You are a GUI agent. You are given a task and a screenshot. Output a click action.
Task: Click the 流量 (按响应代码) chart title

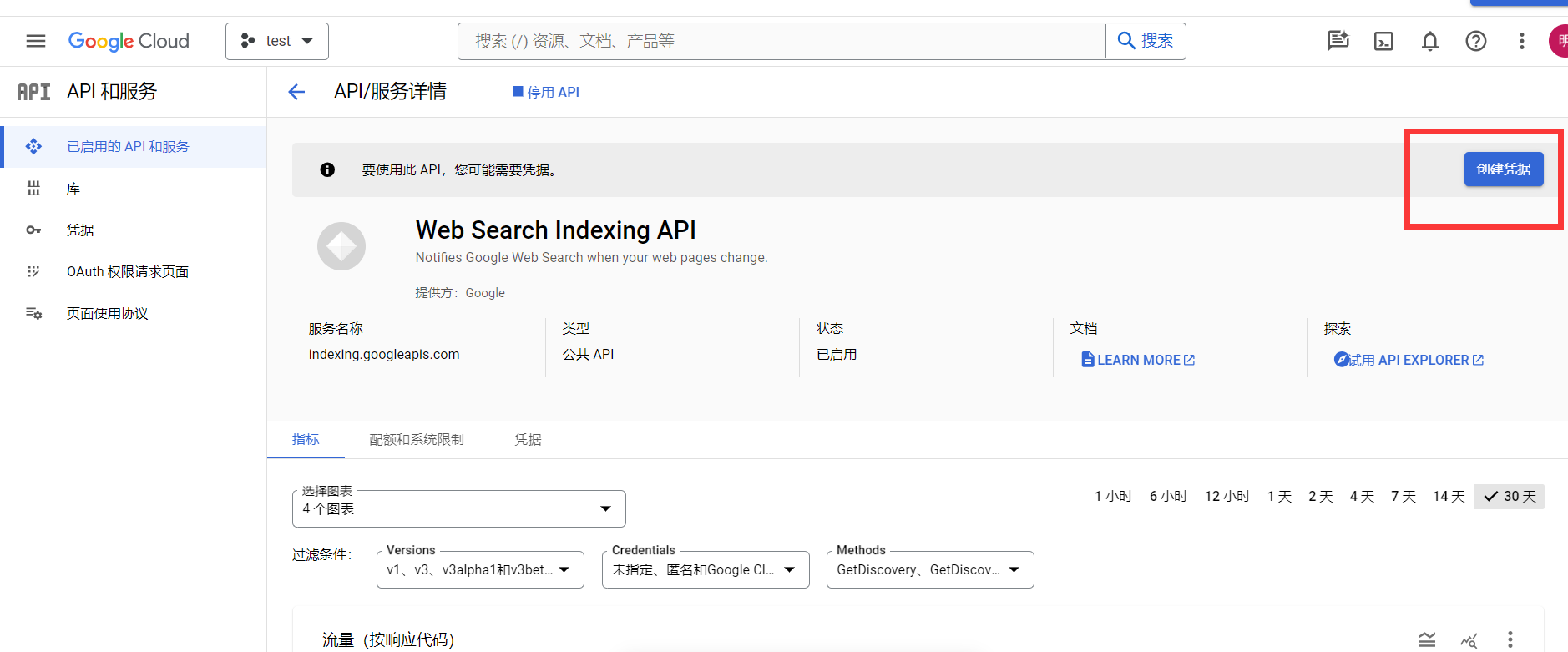(388, 639)
